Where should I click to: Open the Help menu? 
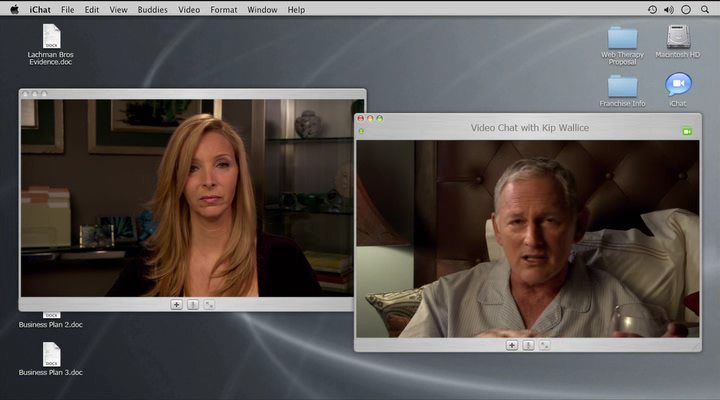pos(296,10)
